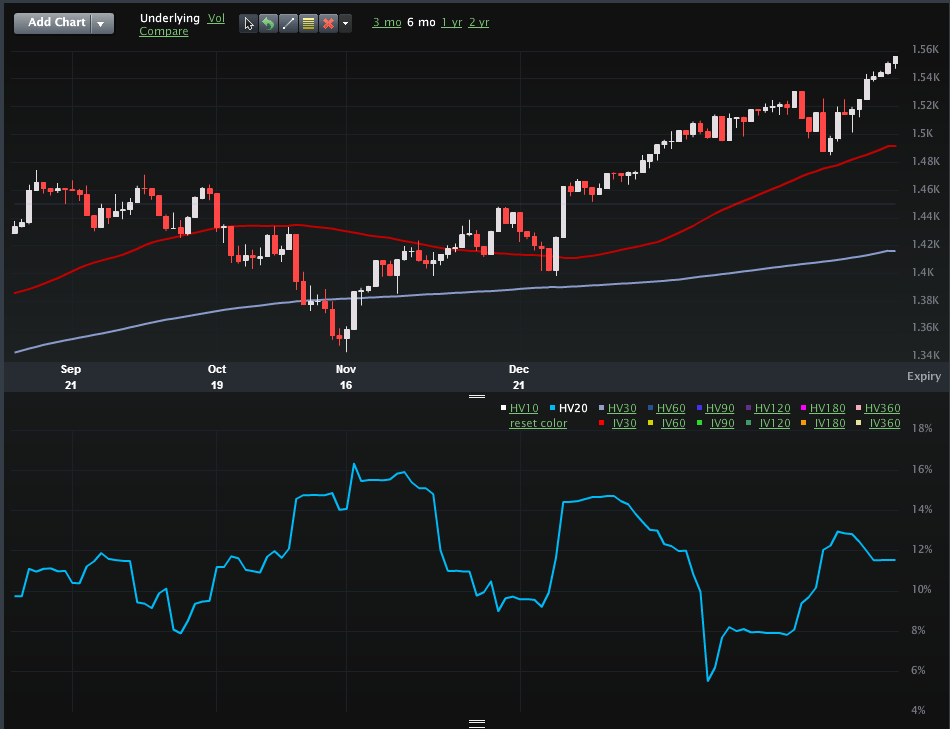
Task: Click the green undo arrow icon
Action: 267,23
